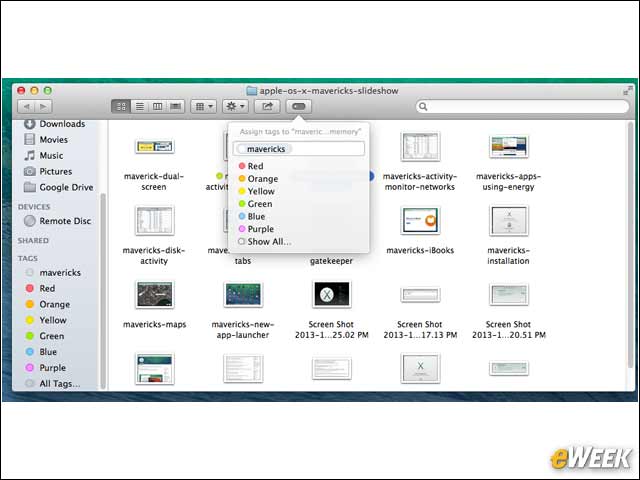Open Google Drive folder in sidebar
Screen dimensions: 640x480
(x=59, y=187)
